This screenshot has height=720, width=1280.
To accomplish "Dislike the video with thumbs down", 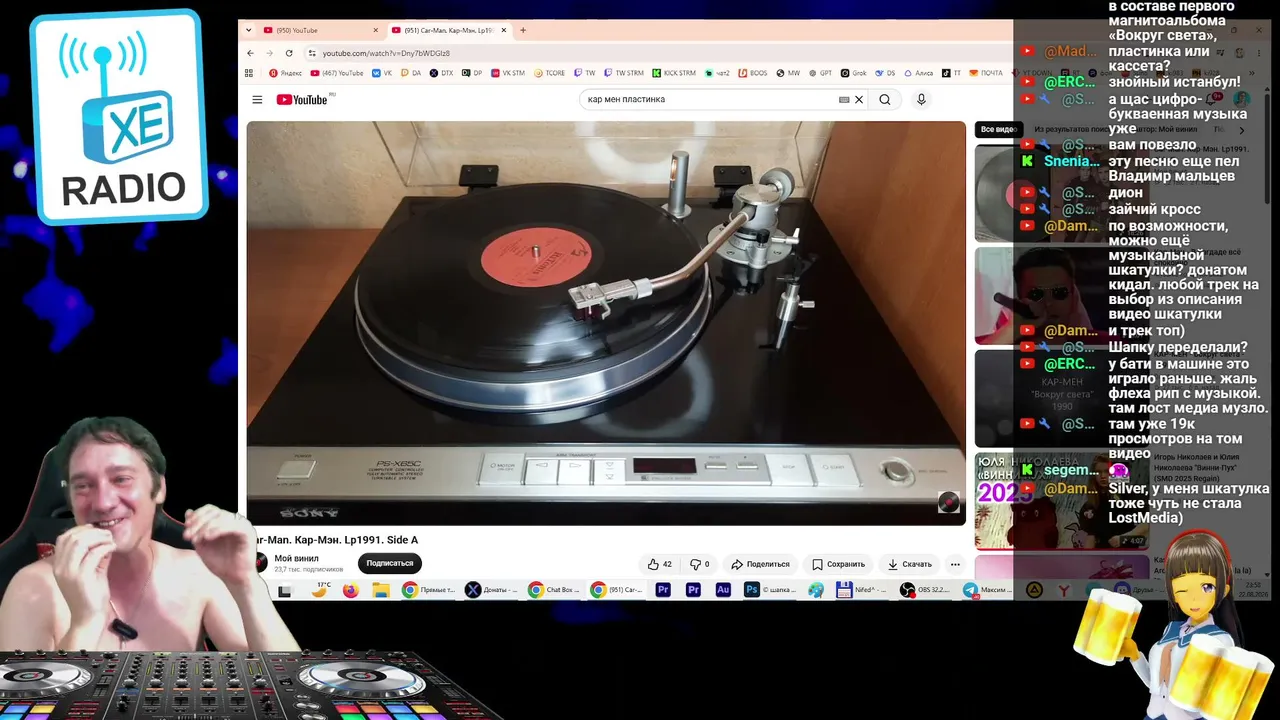I will tap(700, 564).
